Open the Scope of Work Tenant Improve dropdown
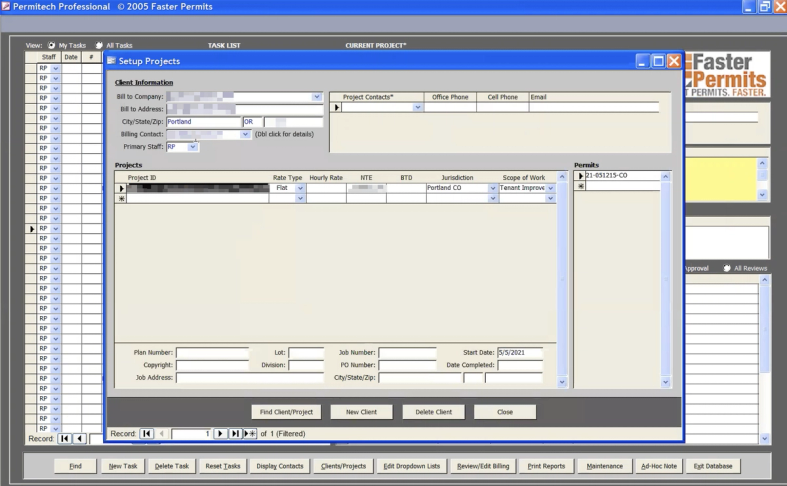The image size is (787, 486). [x=551, y=188]
